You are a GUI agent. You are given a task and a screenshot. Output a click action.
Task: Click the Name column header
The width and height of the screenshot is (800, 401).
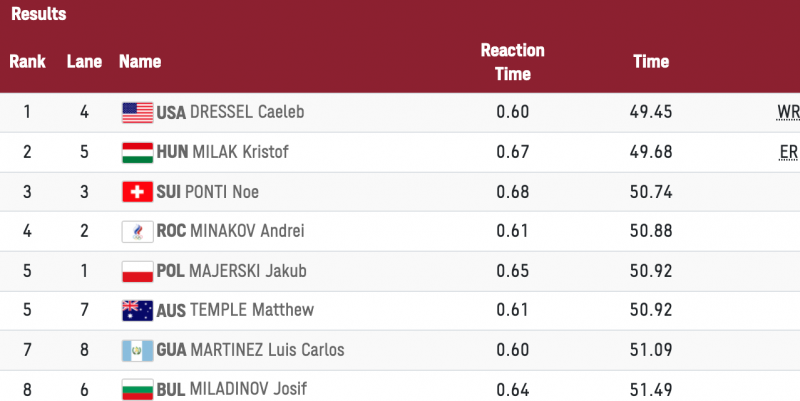click(140, 62)
